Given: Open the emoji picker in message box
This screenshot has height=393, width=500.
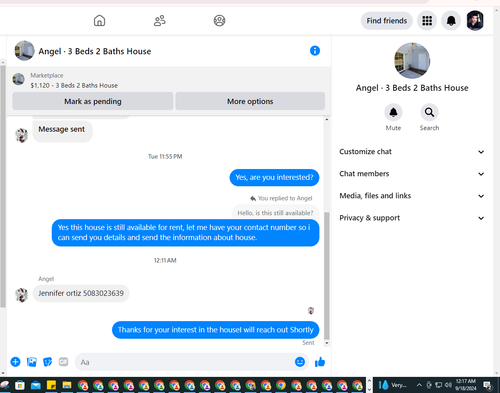Looking at the screenshot, I should click(300, 362).
